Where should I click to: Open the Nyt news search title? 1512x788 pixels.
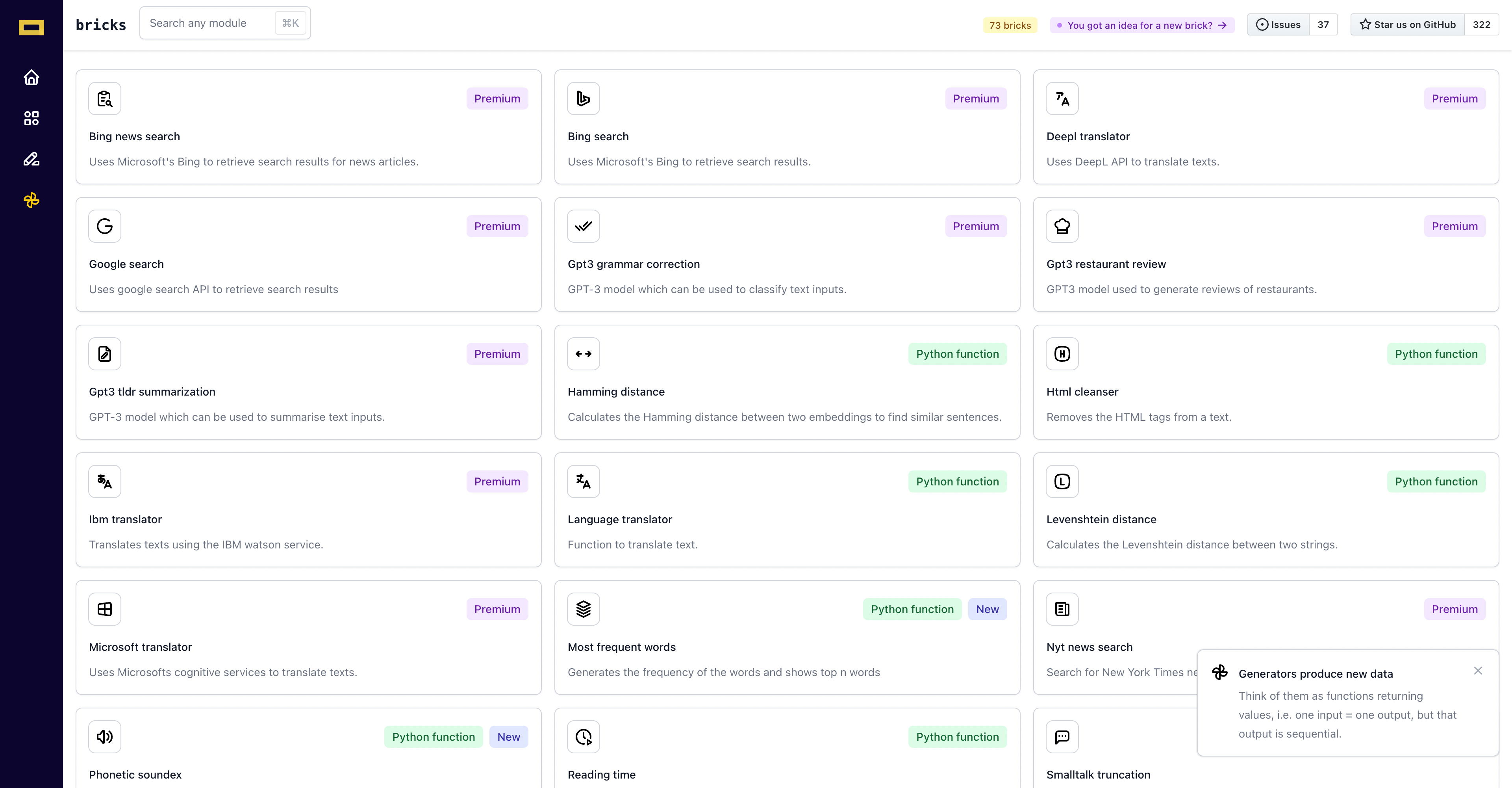tap(1090, 647)
